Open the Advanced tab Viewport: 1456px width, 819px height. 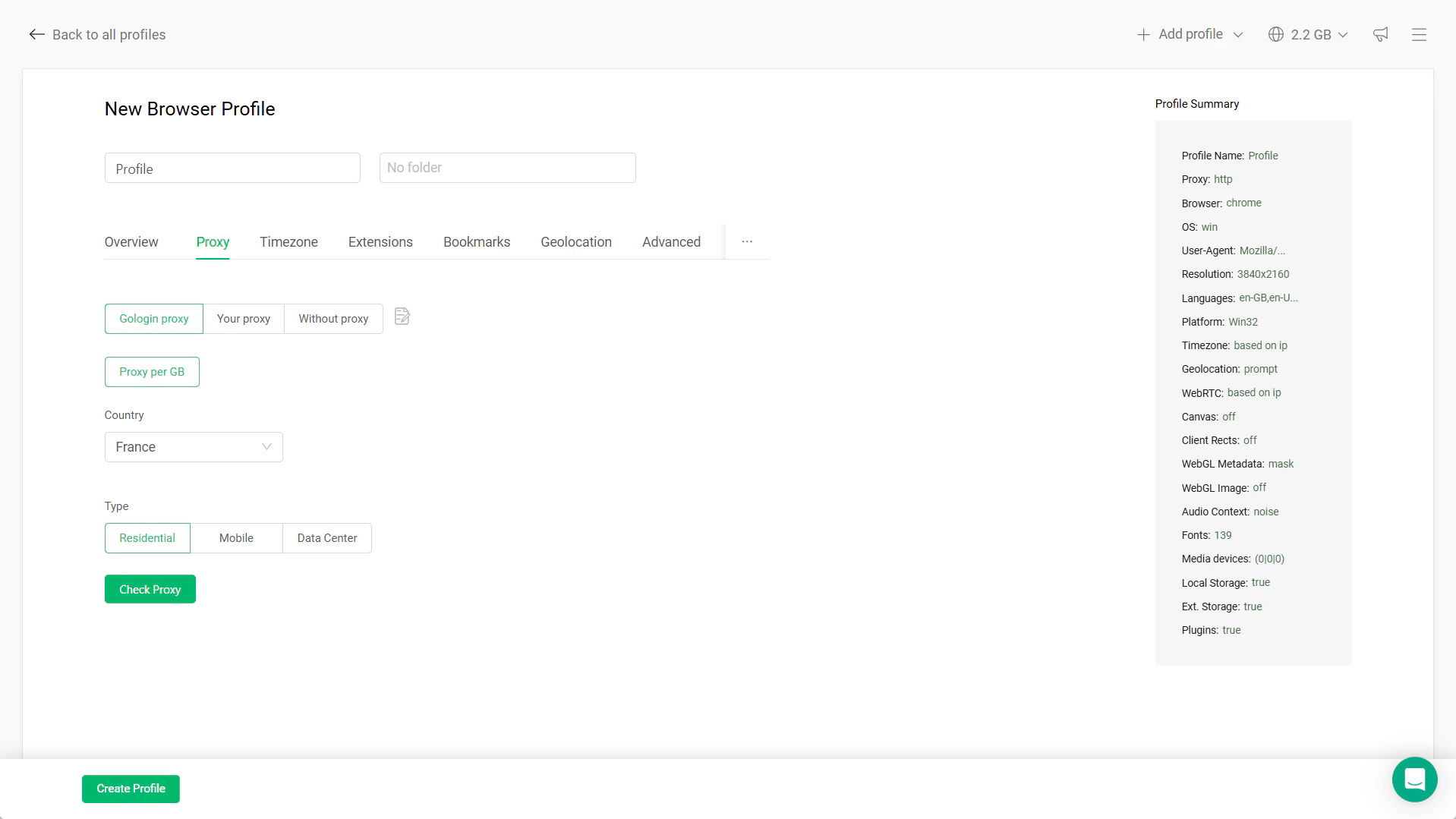[x=671, y=241]
